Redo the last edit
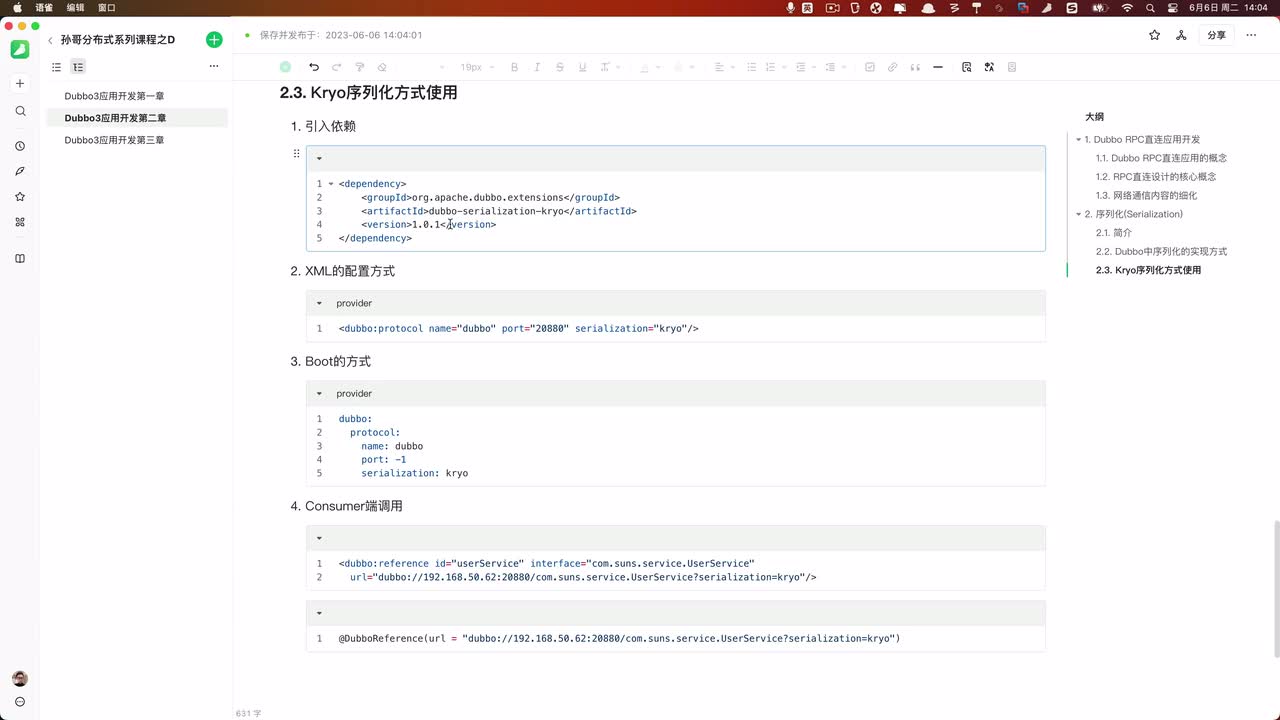 pos(337,67)
